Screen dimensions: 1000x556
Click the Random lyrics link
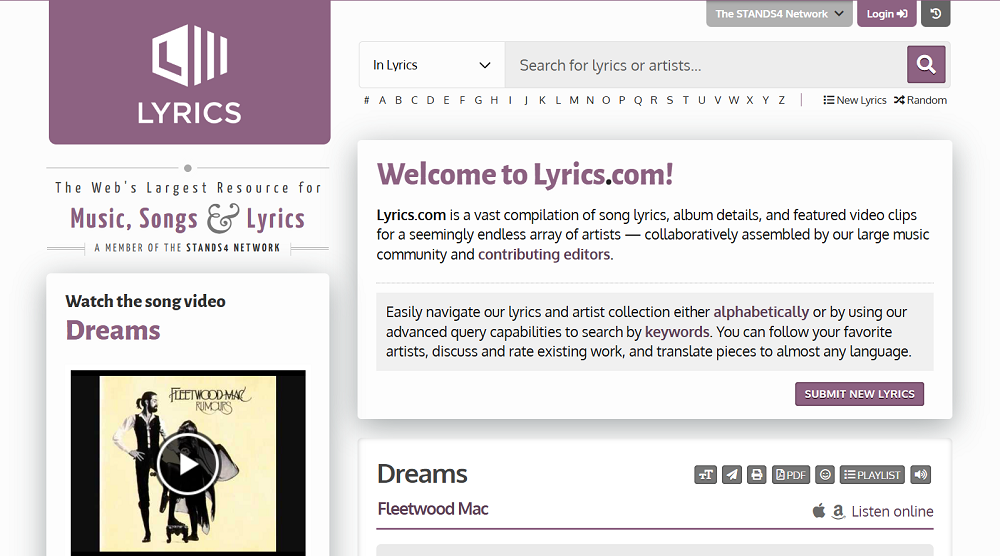point(920,100)
